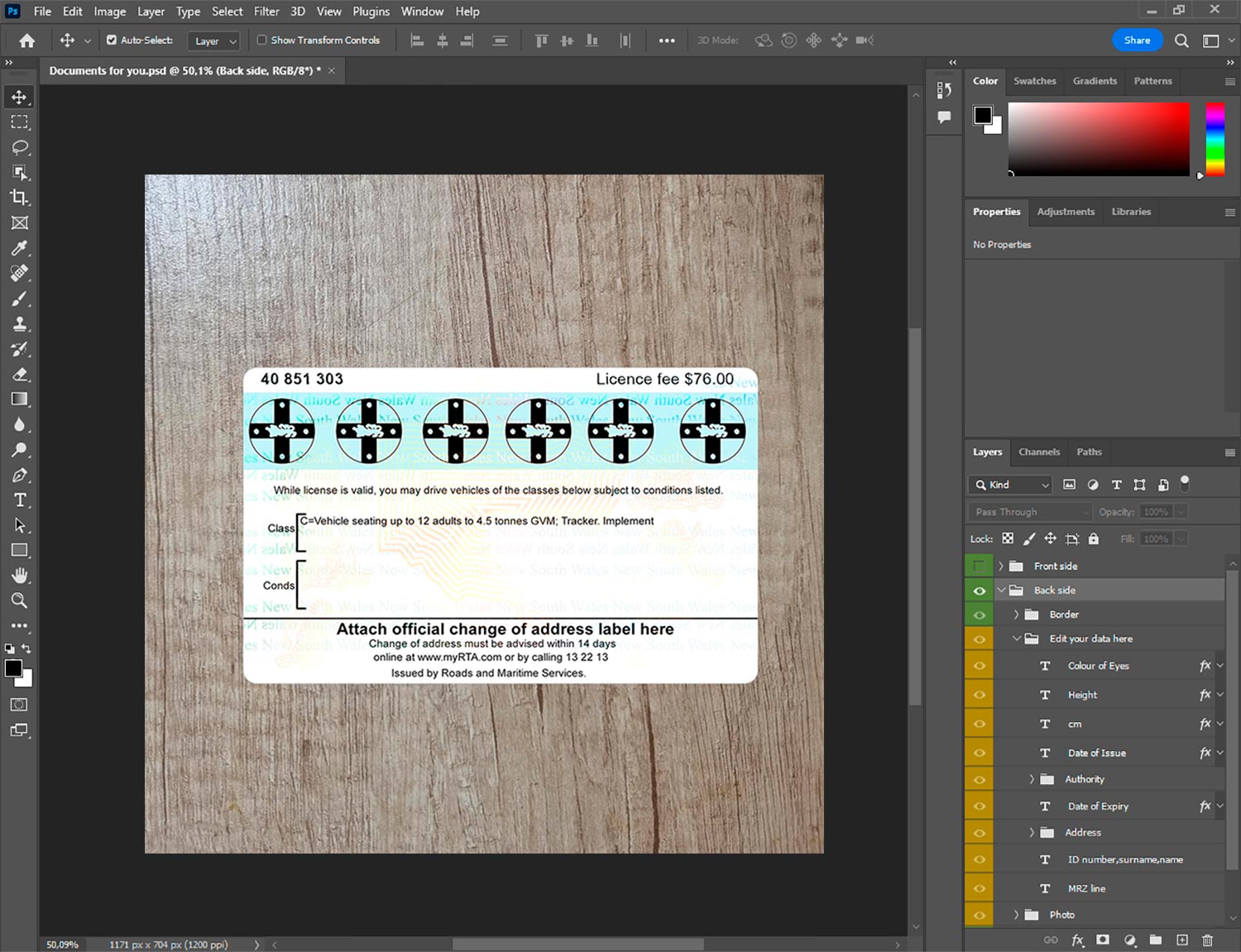1241x952 pixels.
Task: Click the search magnifier beside Share
Action: click(x=1181, y=41)
